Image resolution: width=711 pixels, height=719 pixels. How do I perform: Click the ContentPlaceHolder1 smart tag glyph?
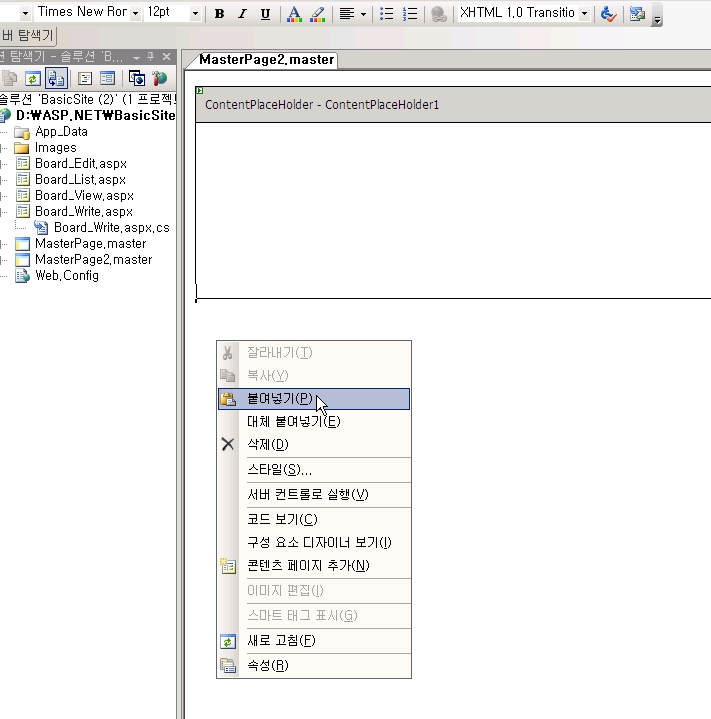coord(200,90)
